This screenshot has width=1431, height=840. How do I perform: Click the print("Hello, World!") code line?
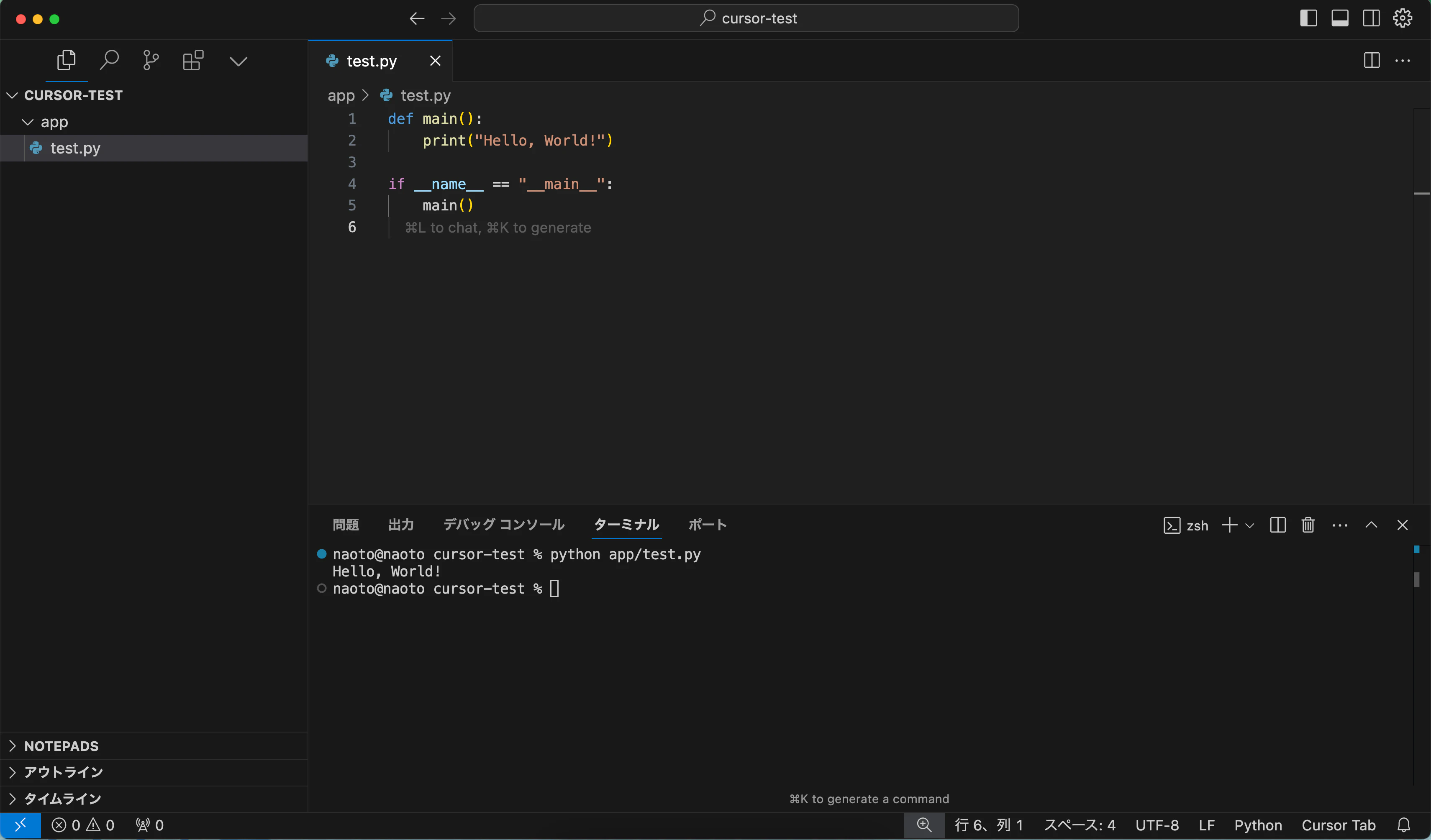pyautogui.click(x=517, y=140)
